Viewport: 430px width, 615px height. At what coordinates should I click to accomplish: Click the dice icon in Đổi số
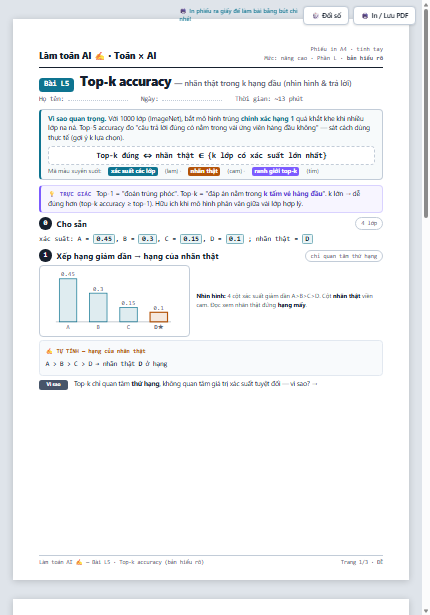point(315,16)
